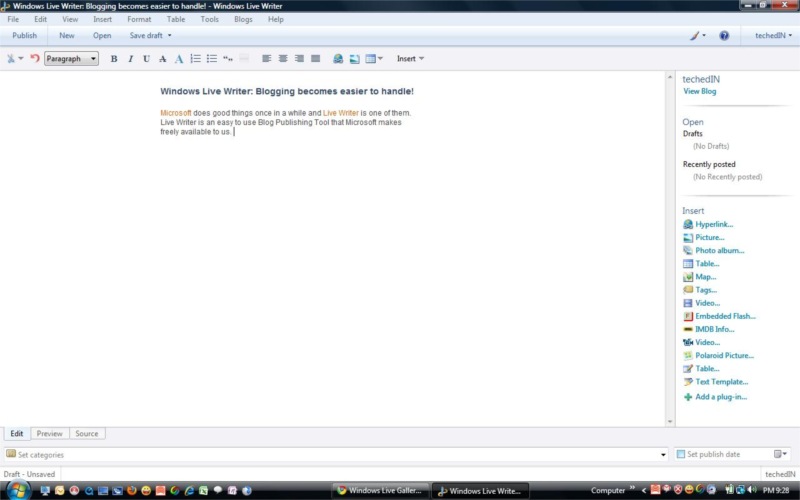Viewport: 800px width, 500px height.
Task: Click the orange Live Writer link text
Action: [x=341, y=113]
